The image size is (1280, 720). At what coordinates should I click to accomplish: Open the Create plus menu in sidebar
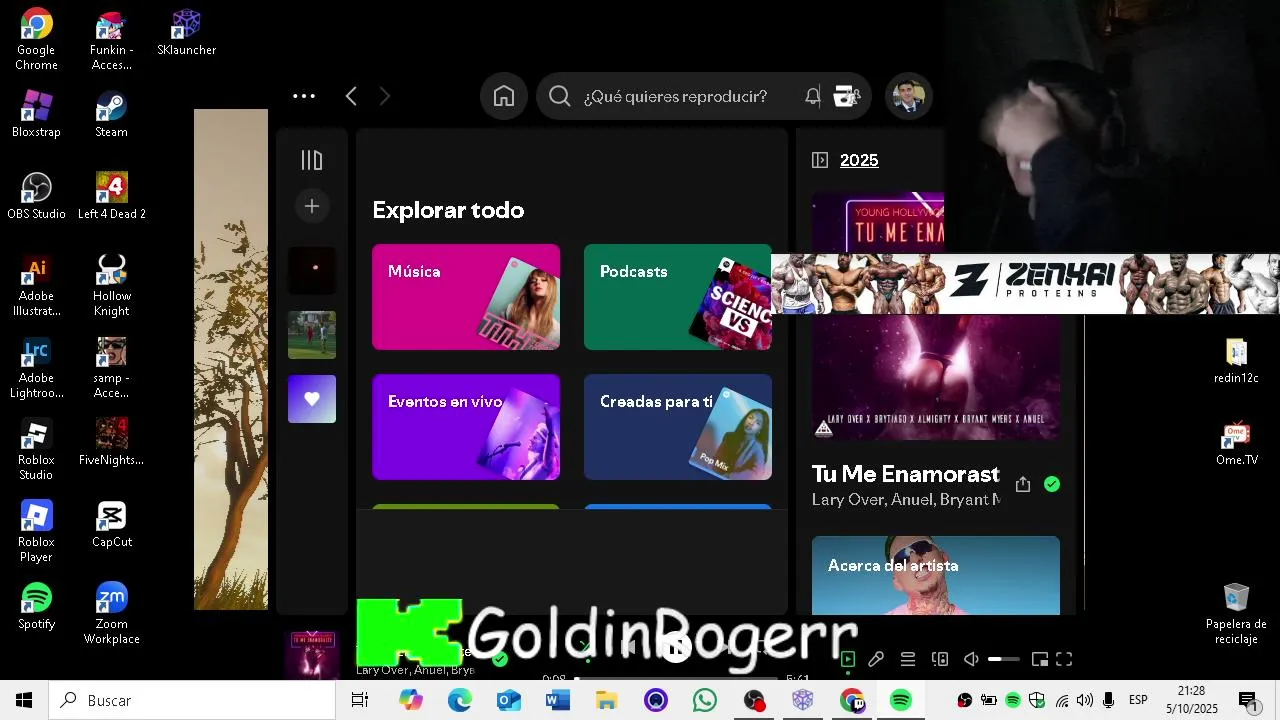click(x=312, y=206)
